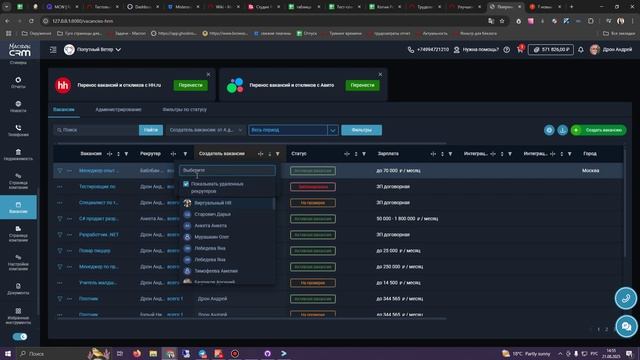Click column move icon in Статус header
Viewport: 640px width, 360px height.
[x=347, y=154]
